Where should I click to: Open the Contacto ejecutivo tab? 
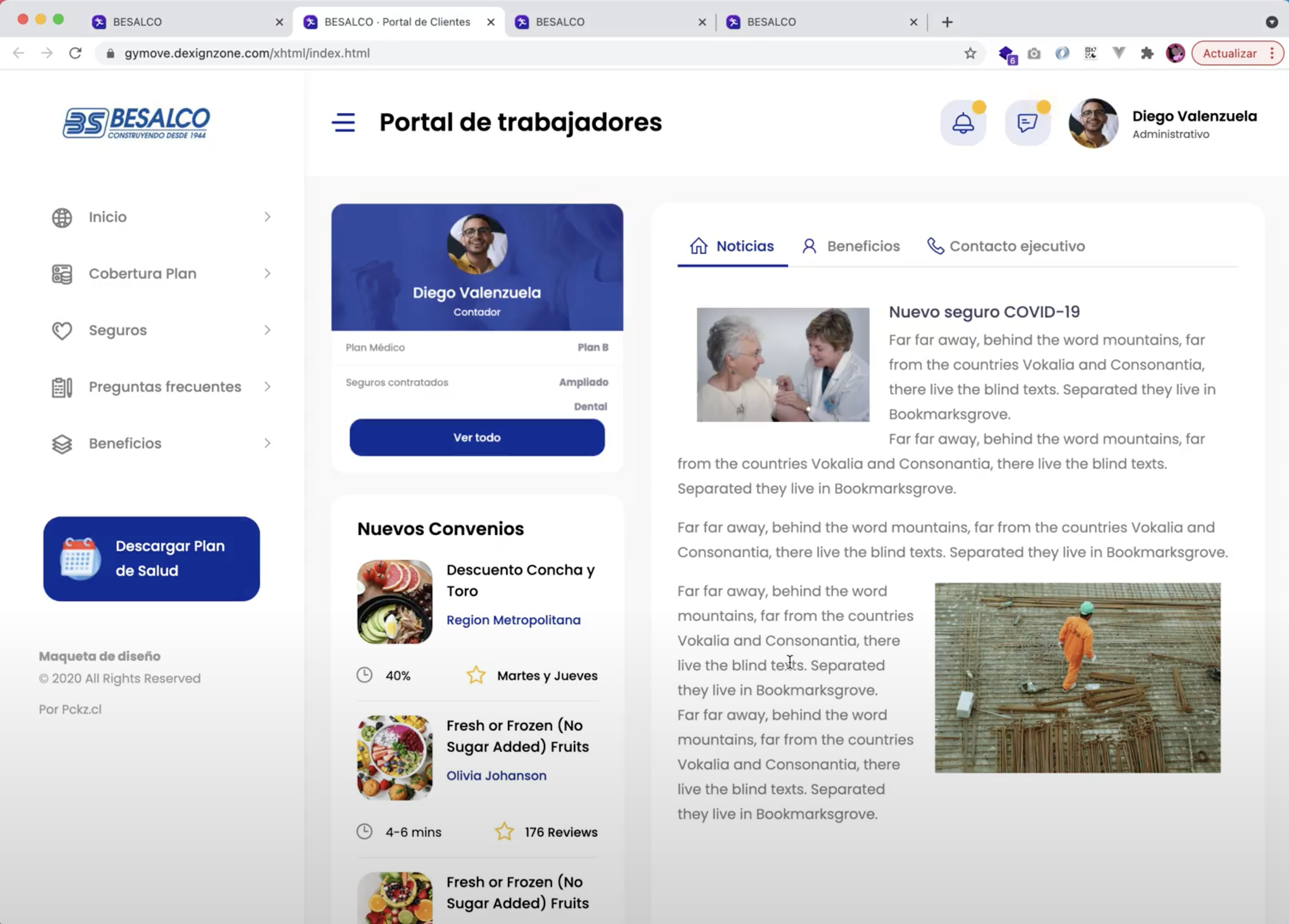pyautogui.click(x=1005, y=246)
